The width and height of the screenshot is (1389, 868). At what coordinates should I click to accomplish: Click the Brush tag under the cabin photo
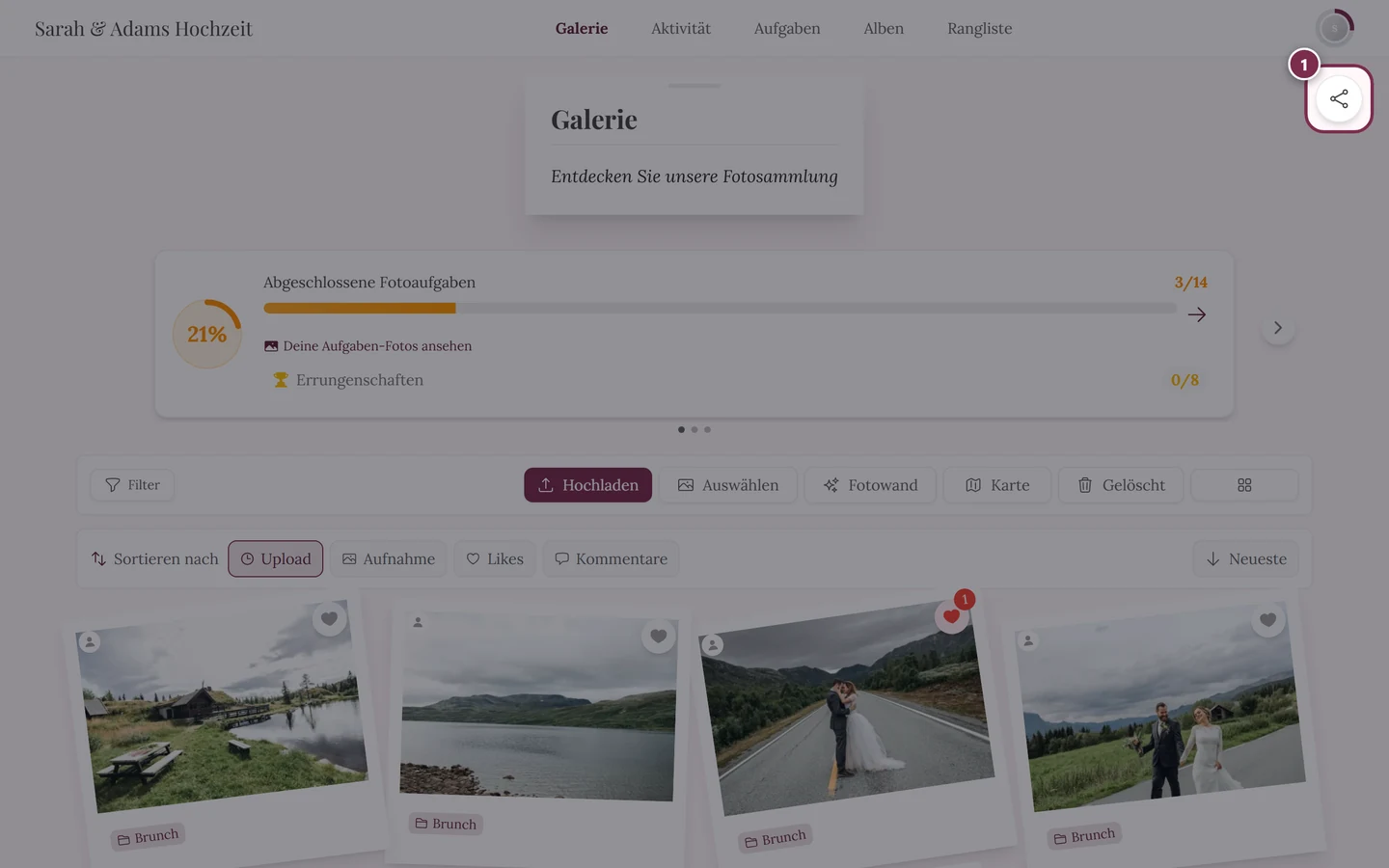pos(148,837)
